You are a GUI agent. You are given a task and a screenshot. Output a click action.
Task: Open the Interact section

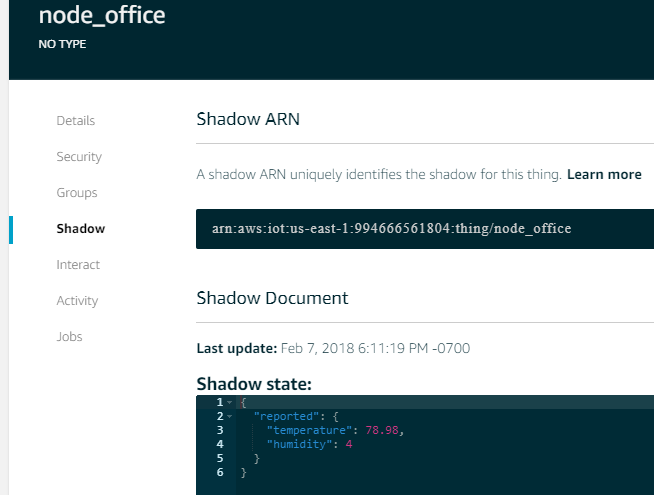tap(78, 265)
